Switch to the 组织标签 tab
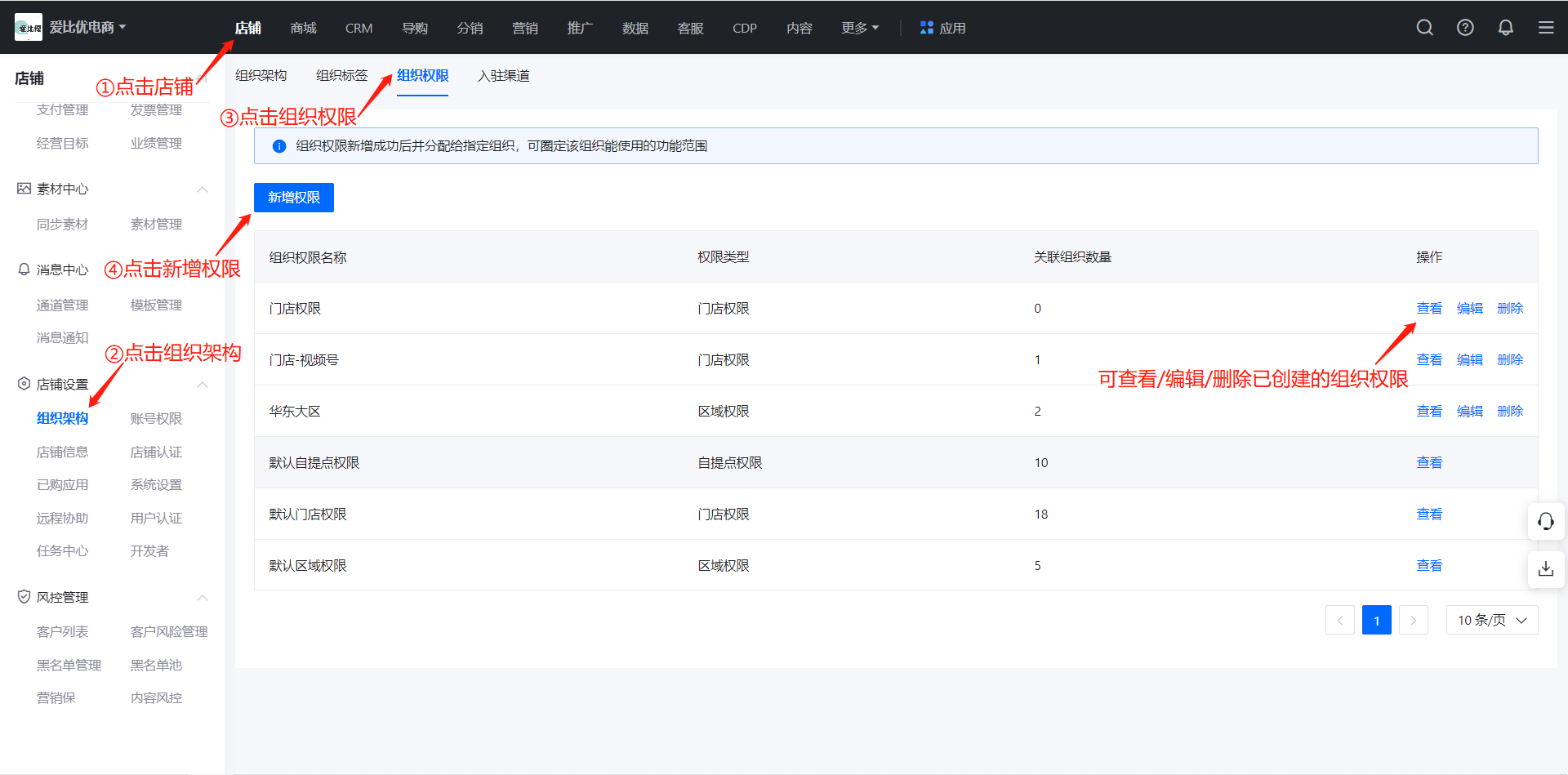The height and width of the screenshot is (775, 1568). tap(341, 75)
